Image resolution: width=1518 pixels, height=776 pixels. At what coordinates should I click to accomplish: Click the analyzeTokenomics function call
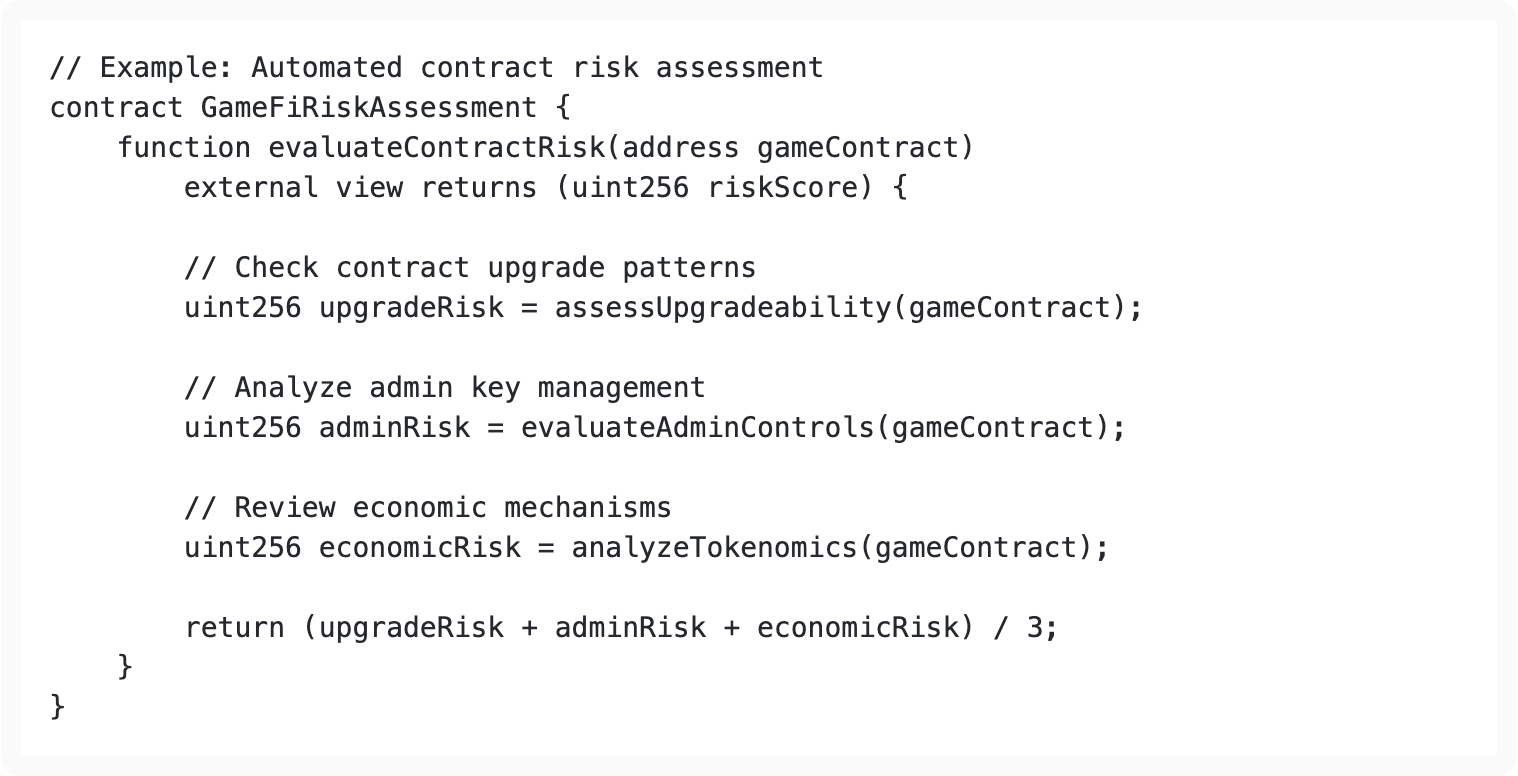713,547
